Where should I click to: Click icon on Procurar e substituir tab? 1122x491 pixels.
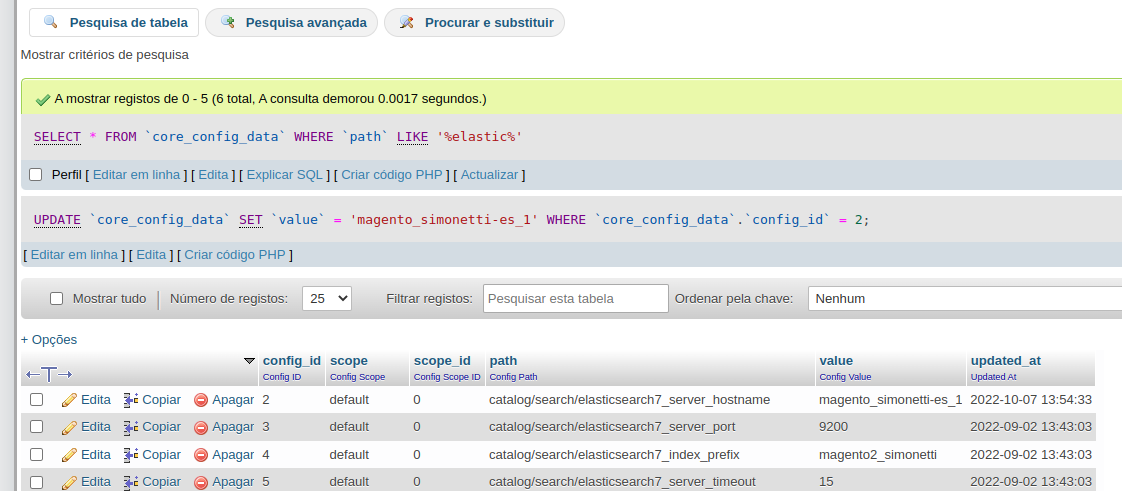(x=406, y=21)
